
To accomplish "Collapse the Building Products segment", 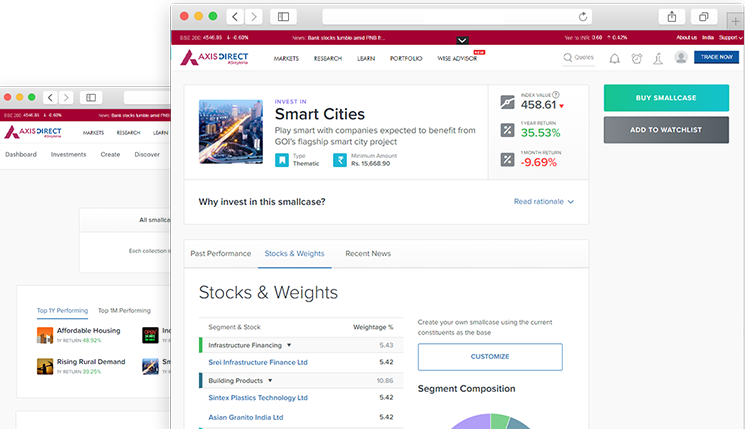I will [x=270, y=381].
